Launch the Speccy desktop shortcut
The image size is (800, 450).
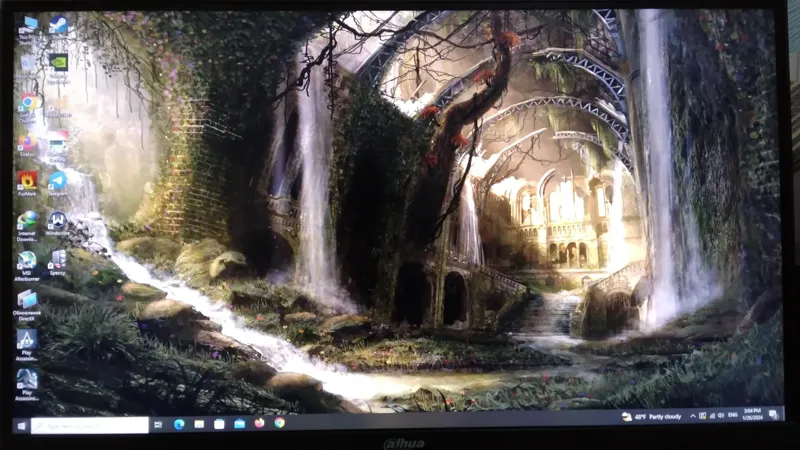[58, 260]
